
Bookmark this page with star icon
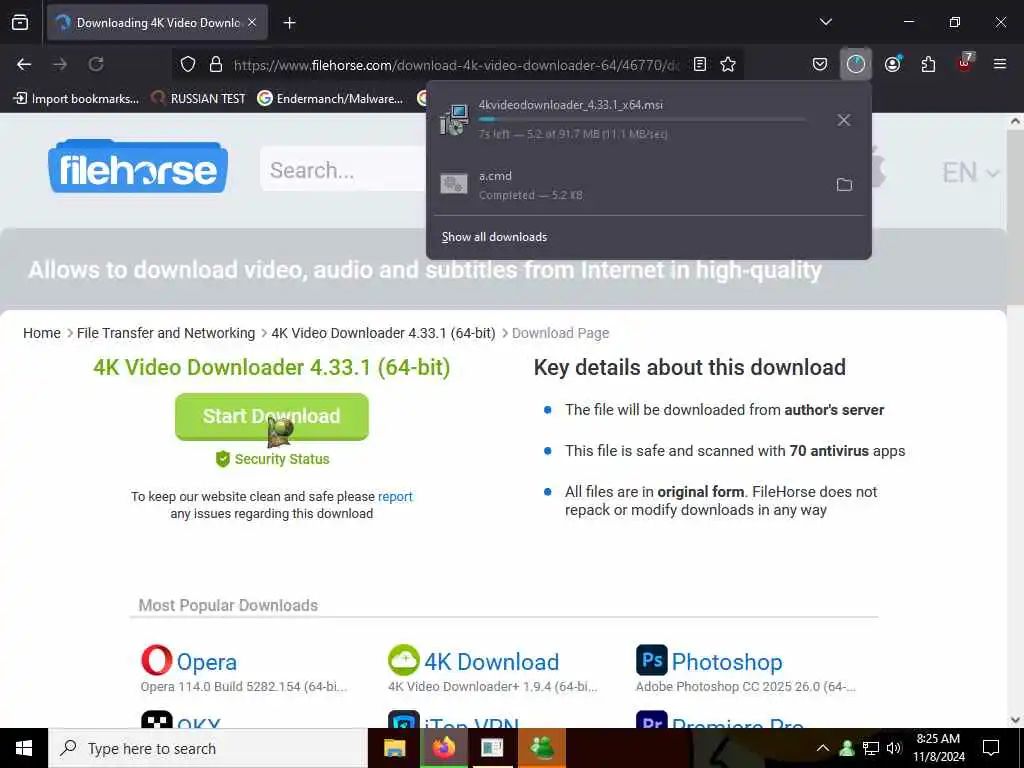tap(728, 64)
